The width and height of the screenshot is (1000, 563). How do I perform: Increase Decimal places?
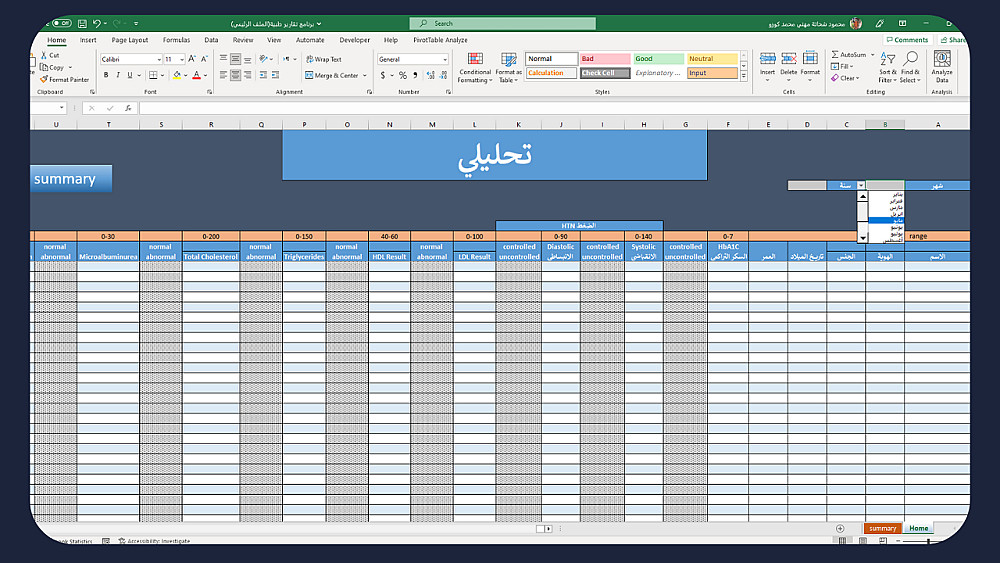(430, 75)
